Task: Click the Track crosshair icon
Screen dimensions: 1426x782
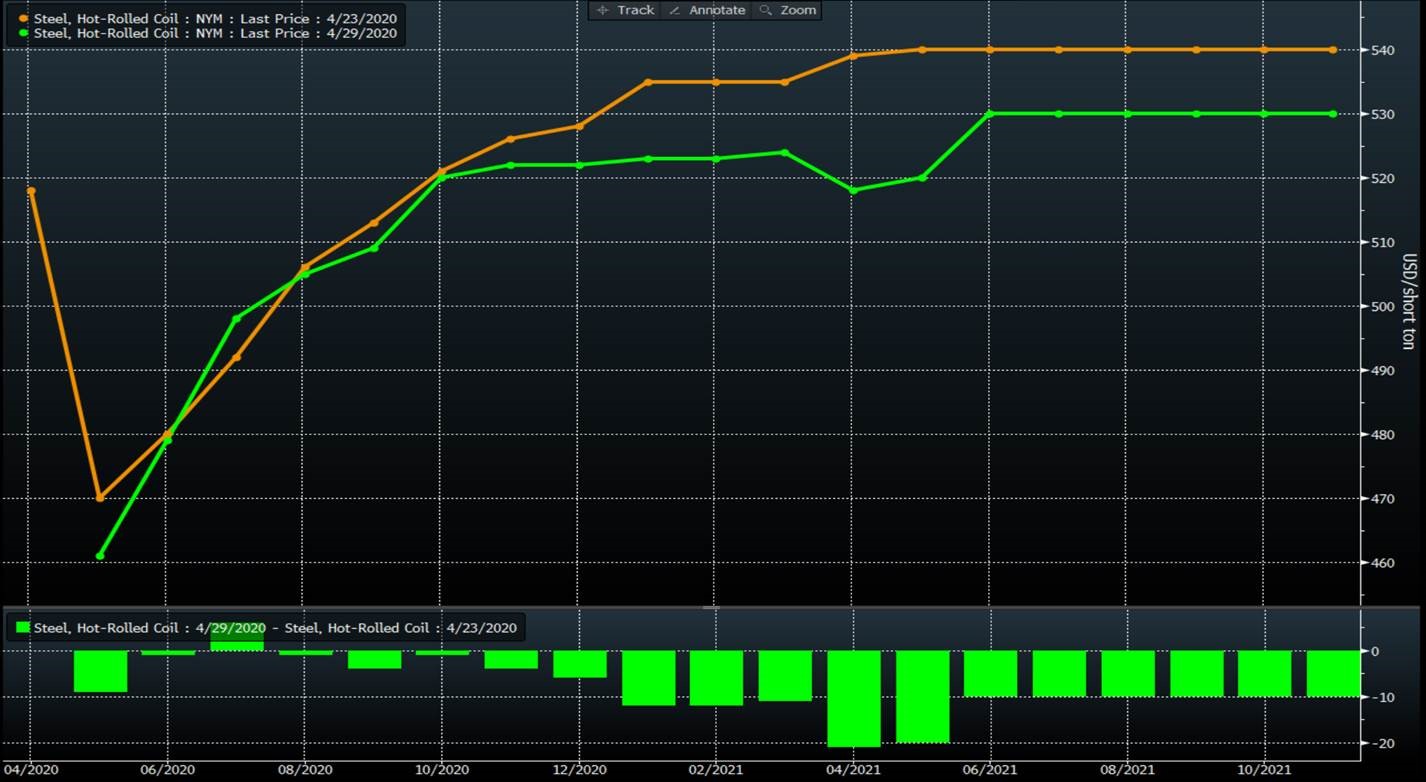Action: [603, 10]
